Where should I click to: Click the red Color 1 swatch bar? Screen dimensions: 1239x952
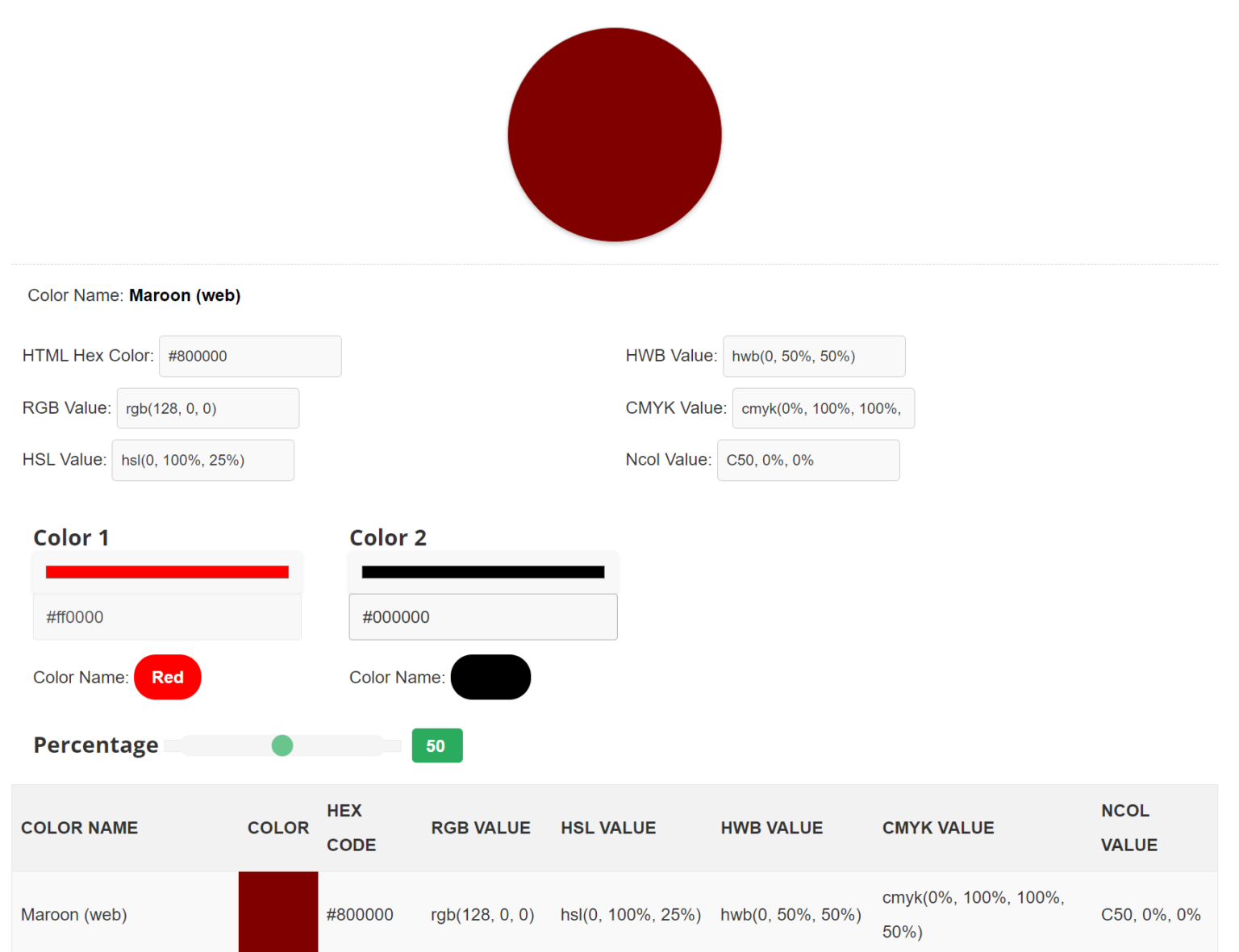[167, 571]
